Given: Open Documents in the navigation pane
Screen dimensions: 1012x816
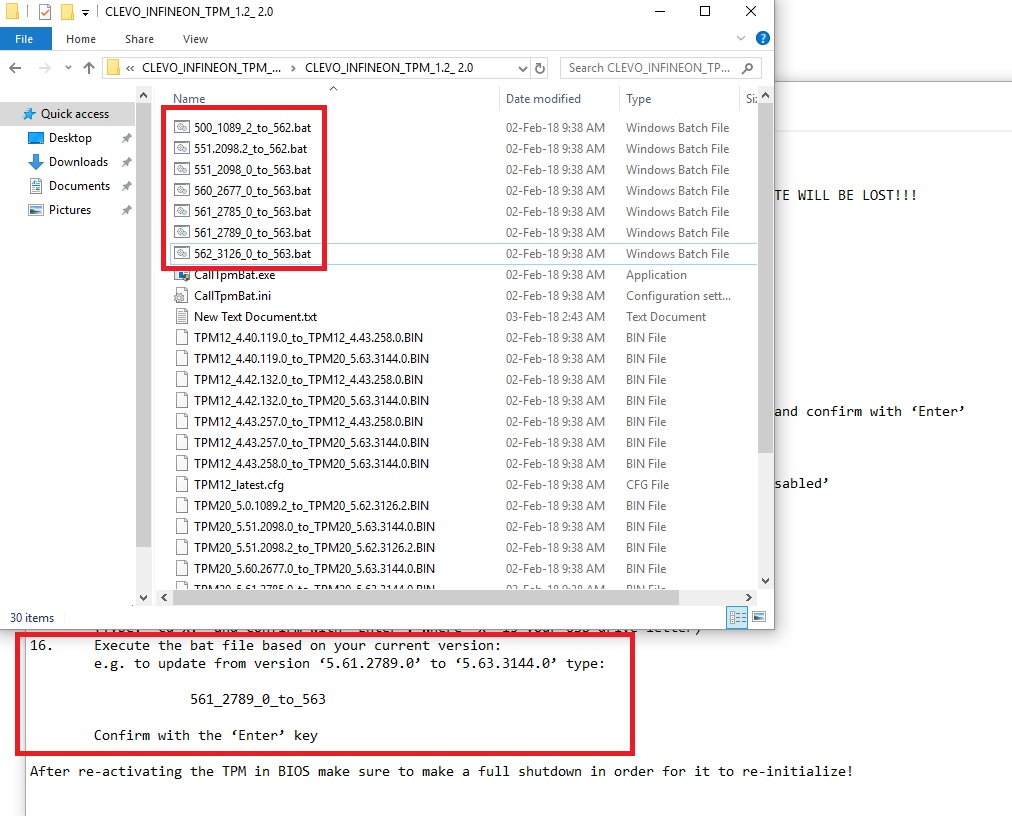Looking at the screenshot, I should (79, 186).
